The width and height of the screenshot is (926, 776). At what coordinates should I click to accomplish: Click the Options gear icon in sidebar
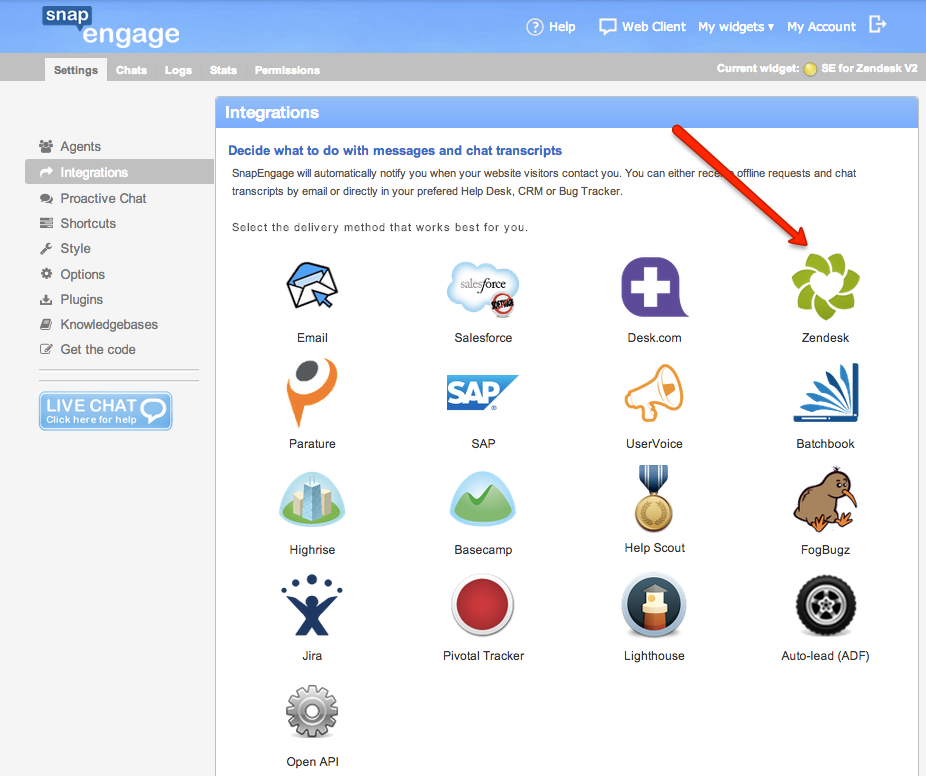click(46, 273)
